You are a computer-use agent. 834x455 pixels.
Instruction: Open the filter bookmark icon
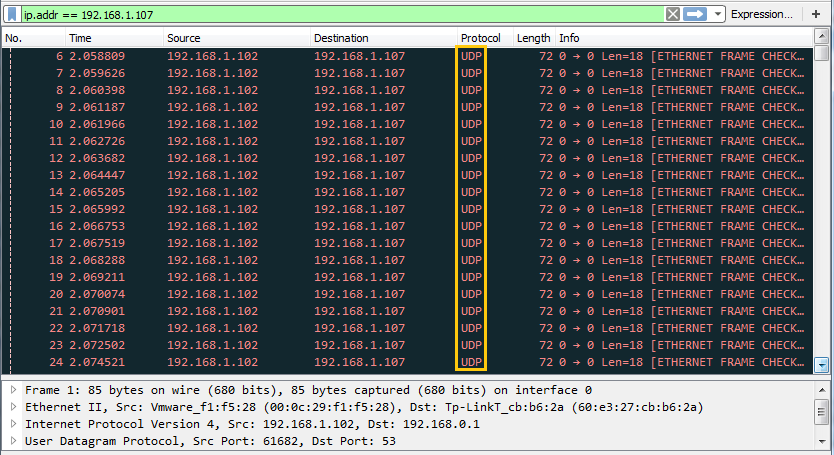pos(12,14)
